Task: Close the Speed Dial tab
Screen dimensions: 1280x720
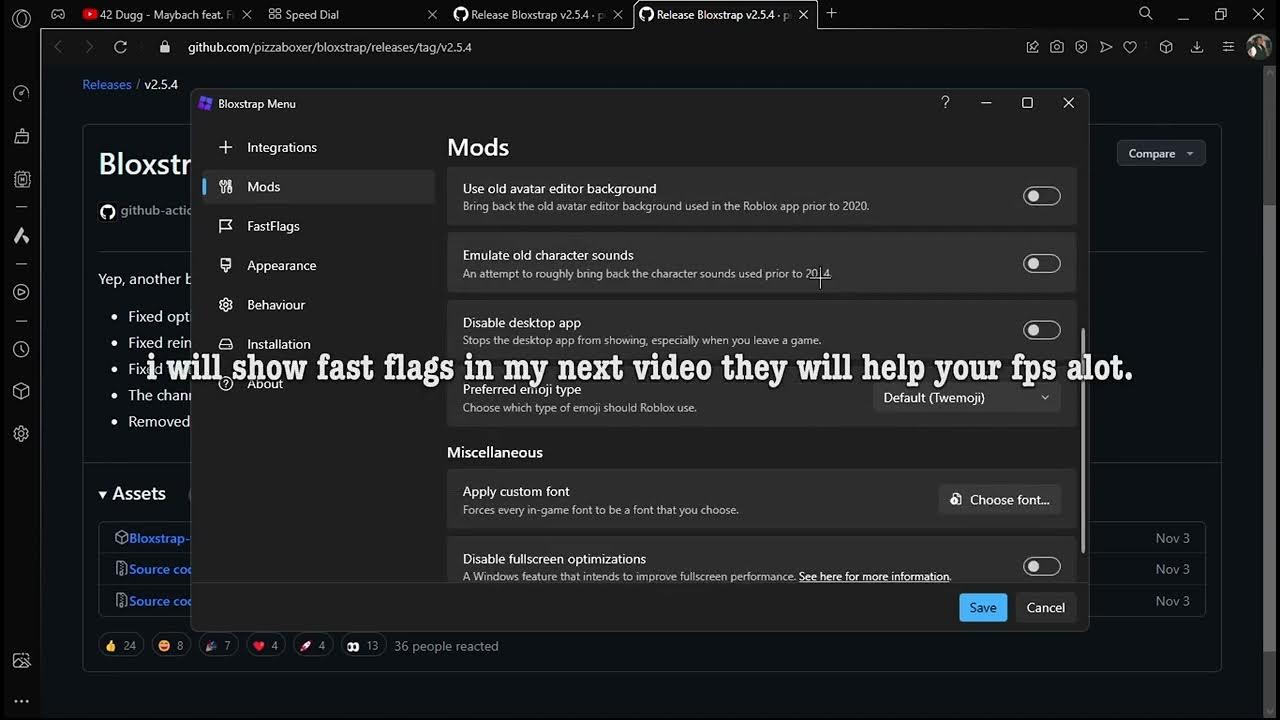Action: 432,14
